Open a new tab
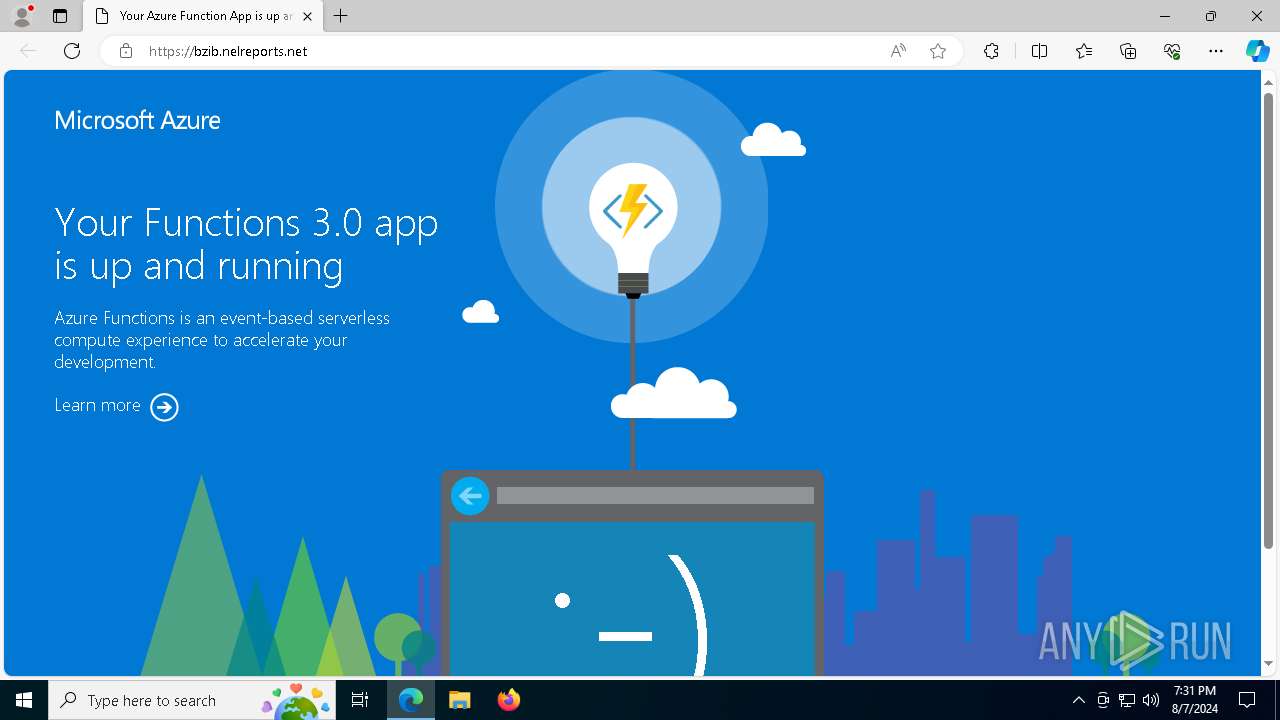Screen dimensions: 1280x720 click(x=341, y=16)
